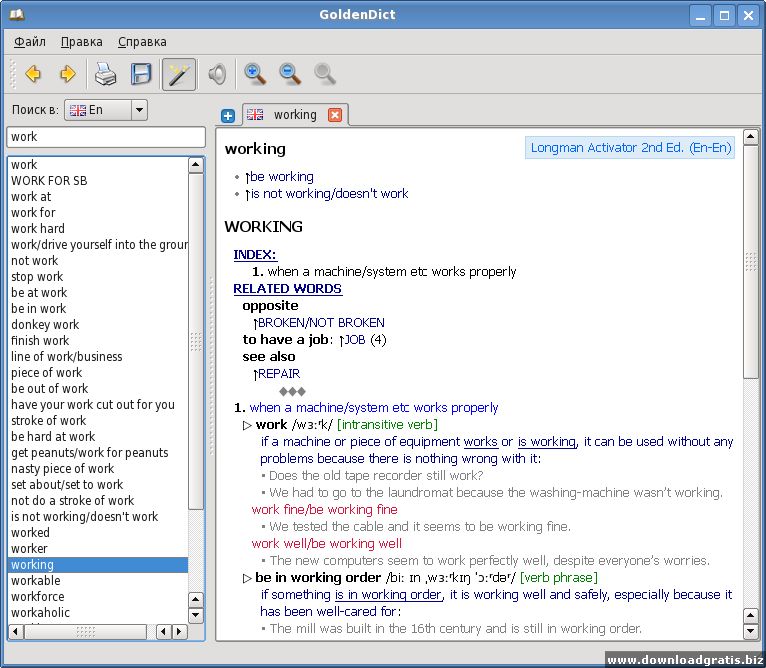Save the article with the floppy disk icon
The image size is (766, 668).
141,74
